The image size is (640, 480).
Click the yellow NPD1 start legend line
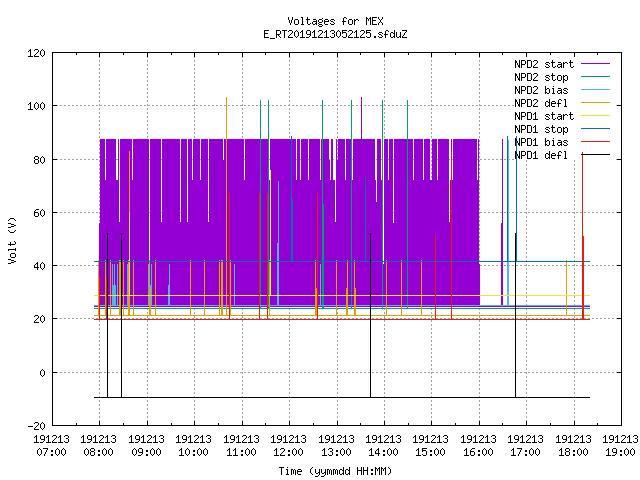pyautogui.click(x=595, y=116)
